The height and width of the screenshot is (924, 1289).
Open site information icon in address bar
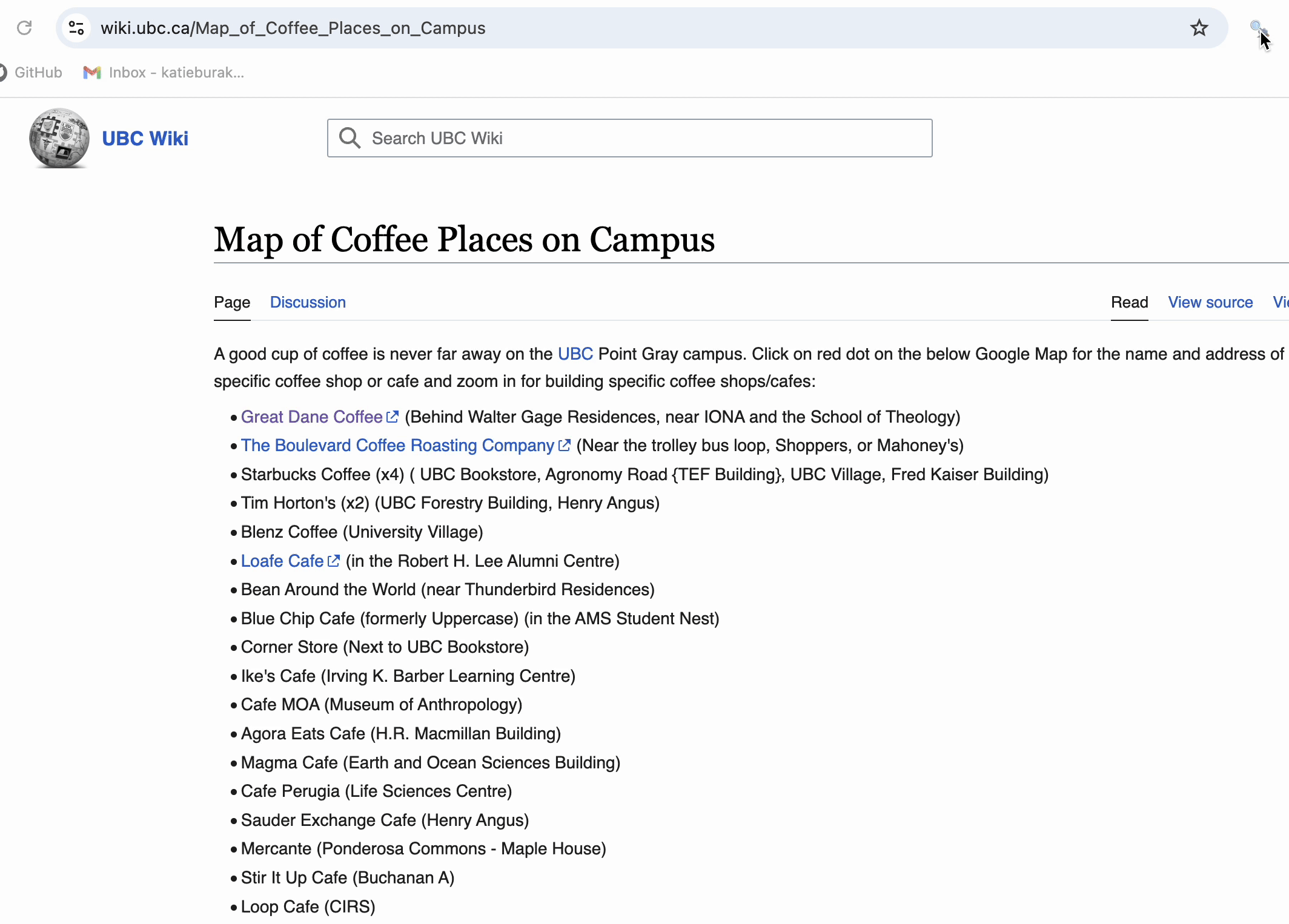coord(76,28)
